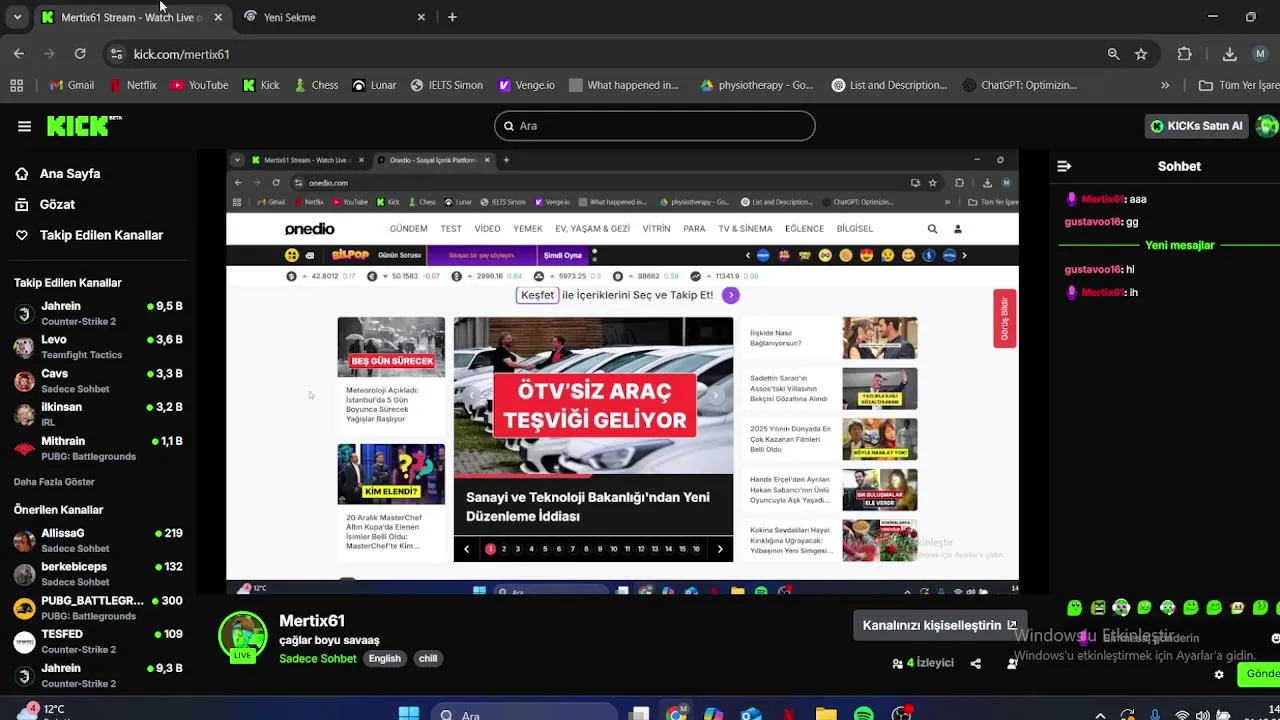
Task: Click KICKs Satın Al button
Action: pyautogui.click(x=1196, y=126)
